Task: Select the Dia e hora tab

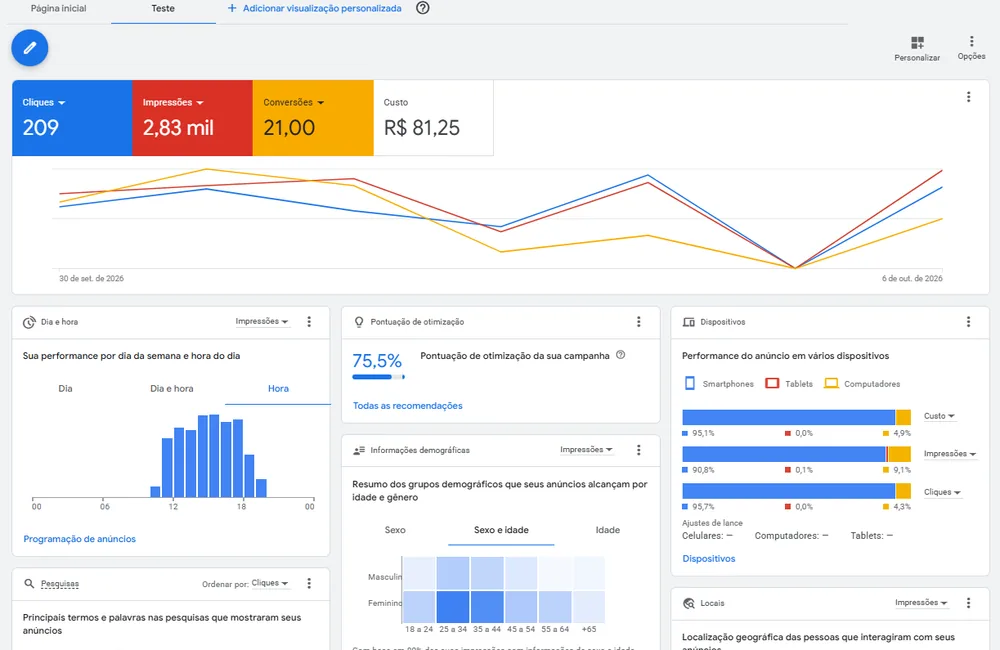Action: [172, 388]
